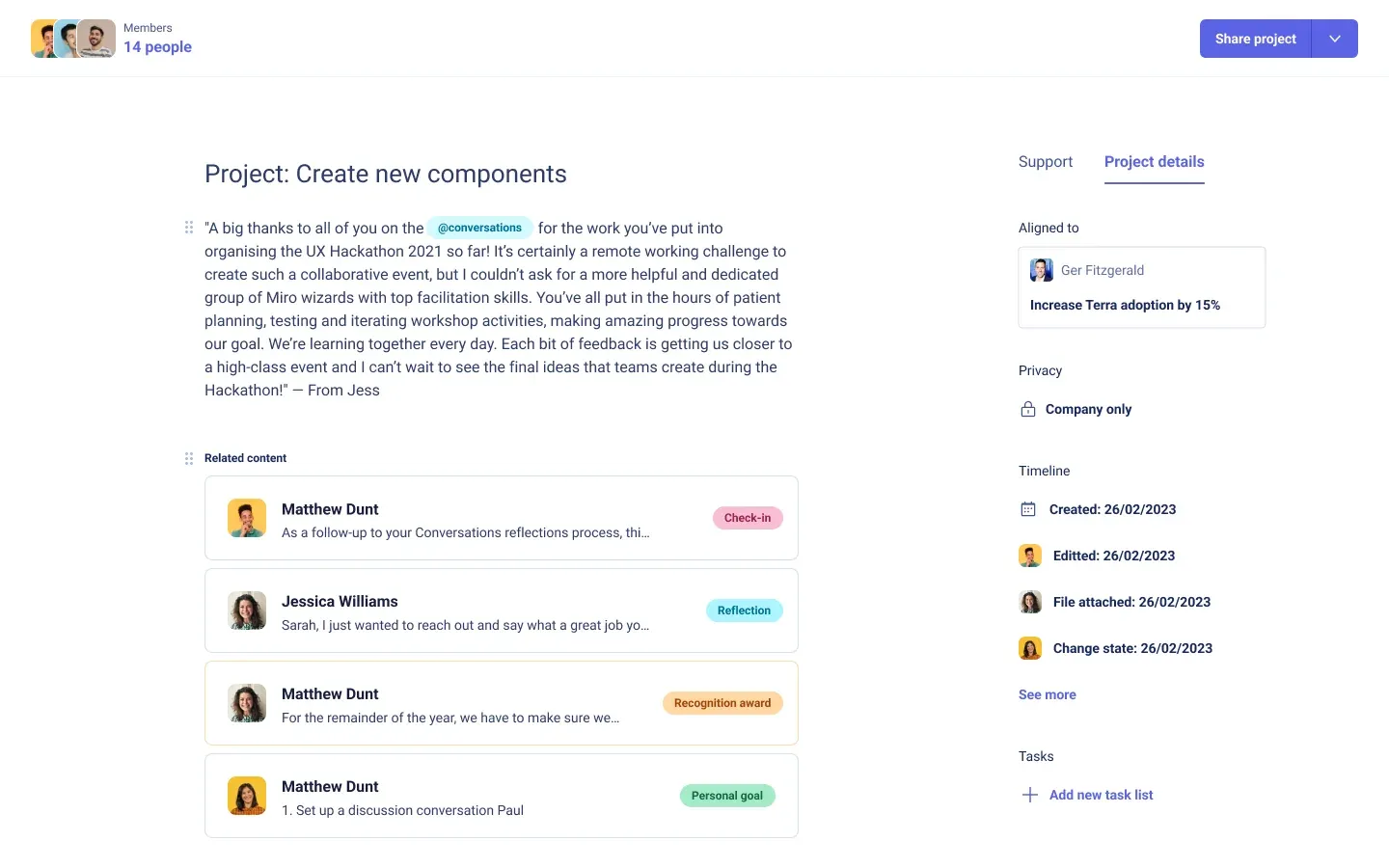Click the Share project button
1389x868 pixels.
(1256, 39)
